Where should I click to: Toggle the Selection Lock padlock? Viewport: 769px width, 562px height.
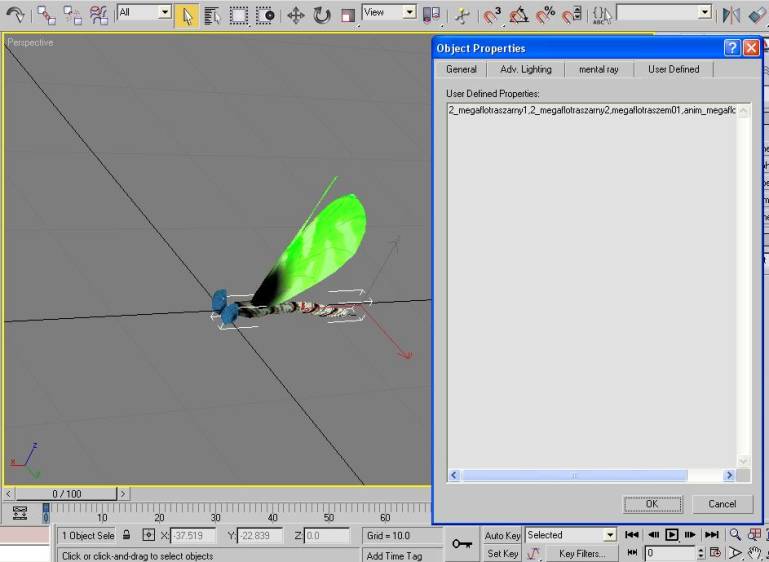pyautogui.click(x=127, y=536)
